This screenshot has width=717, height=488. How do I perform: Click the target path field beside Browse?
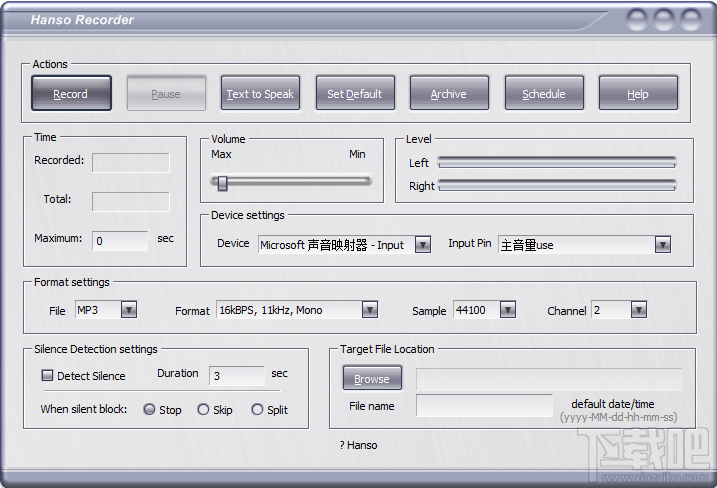(549, 379)
